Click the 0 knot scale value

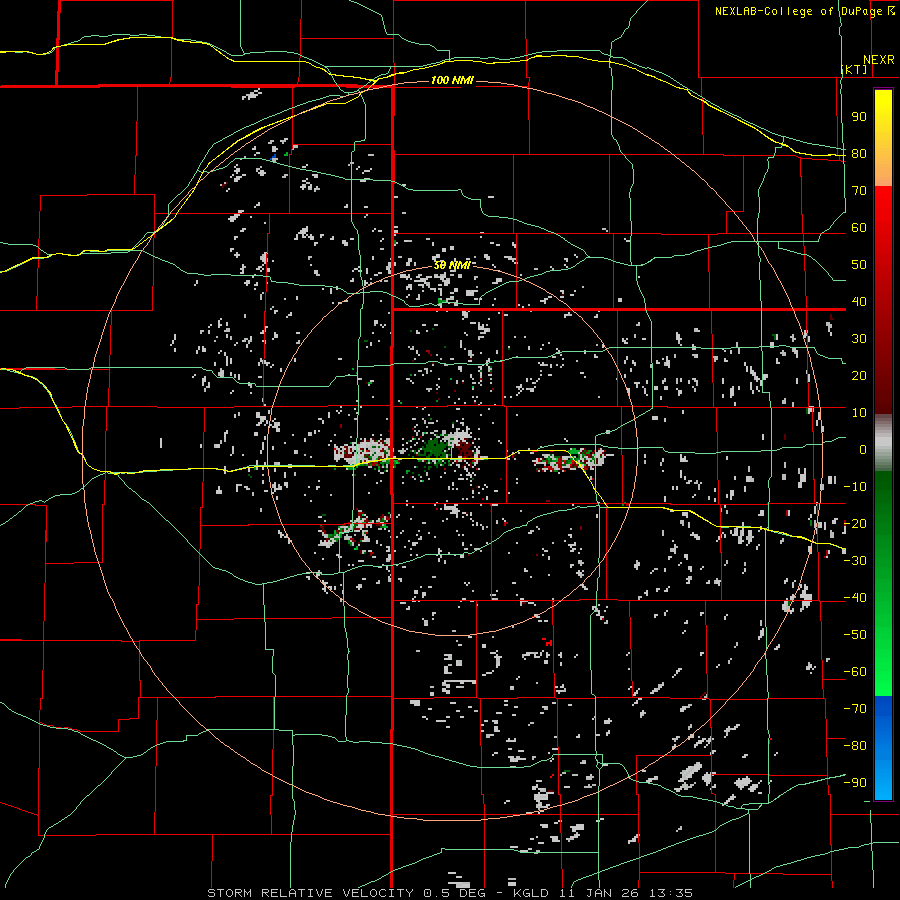(863, 449)
